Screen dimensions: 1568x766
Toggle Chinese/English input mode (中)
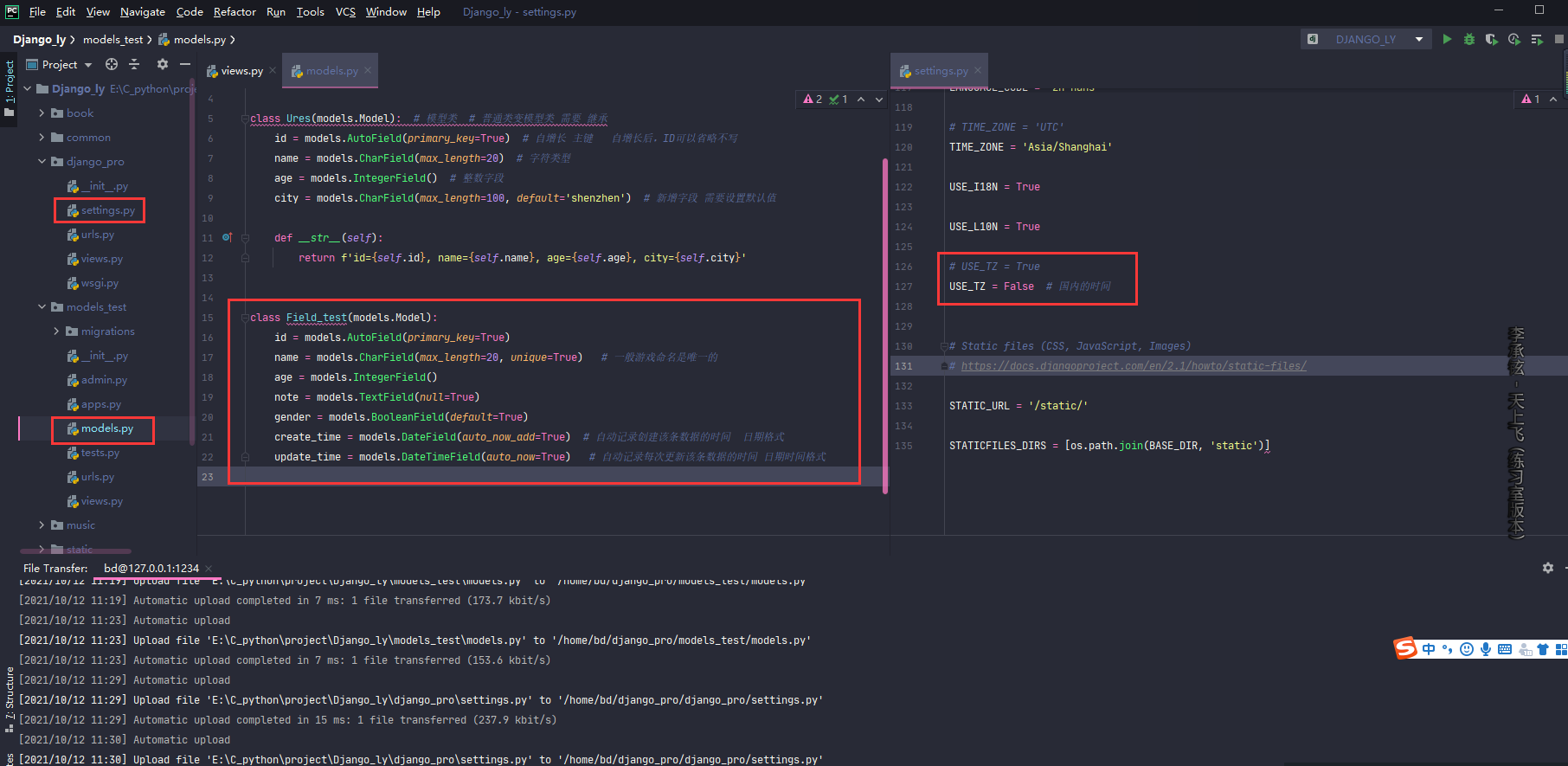point(1429,649)
